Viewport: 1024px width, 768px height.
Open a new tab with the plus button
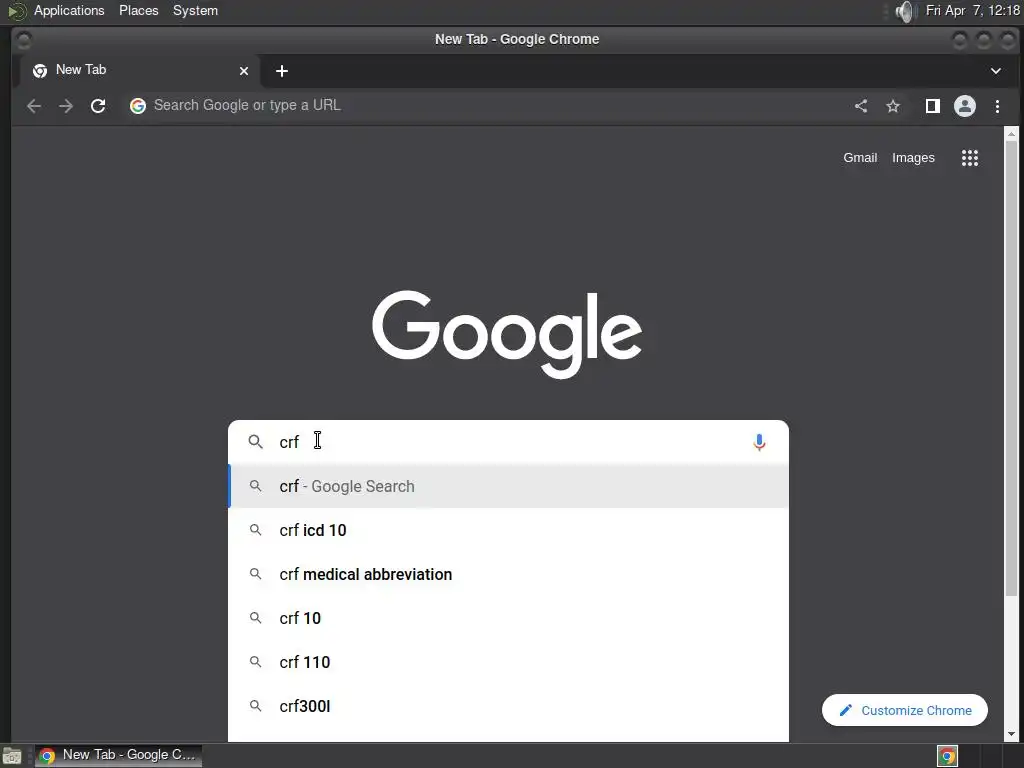[x=281, y=71]
